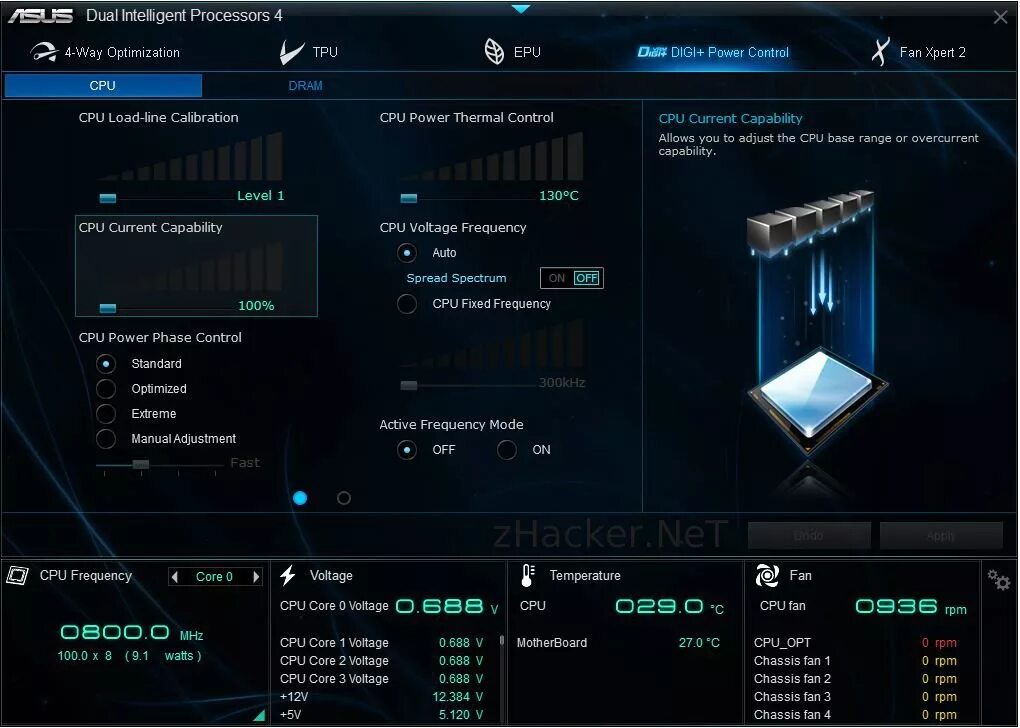Click the Chassis fan 1 row

(x=855, y=660)
